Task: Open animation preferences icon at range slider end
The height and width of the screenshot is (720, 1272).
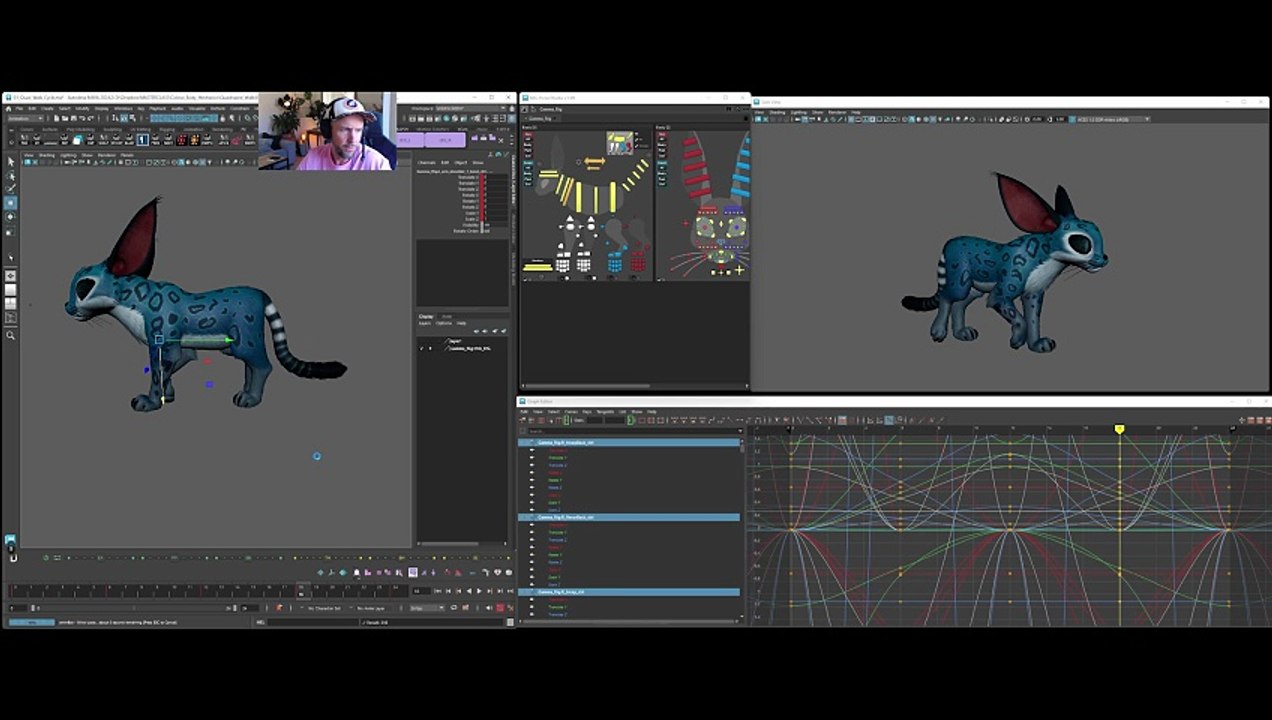Action: (510, 608)
